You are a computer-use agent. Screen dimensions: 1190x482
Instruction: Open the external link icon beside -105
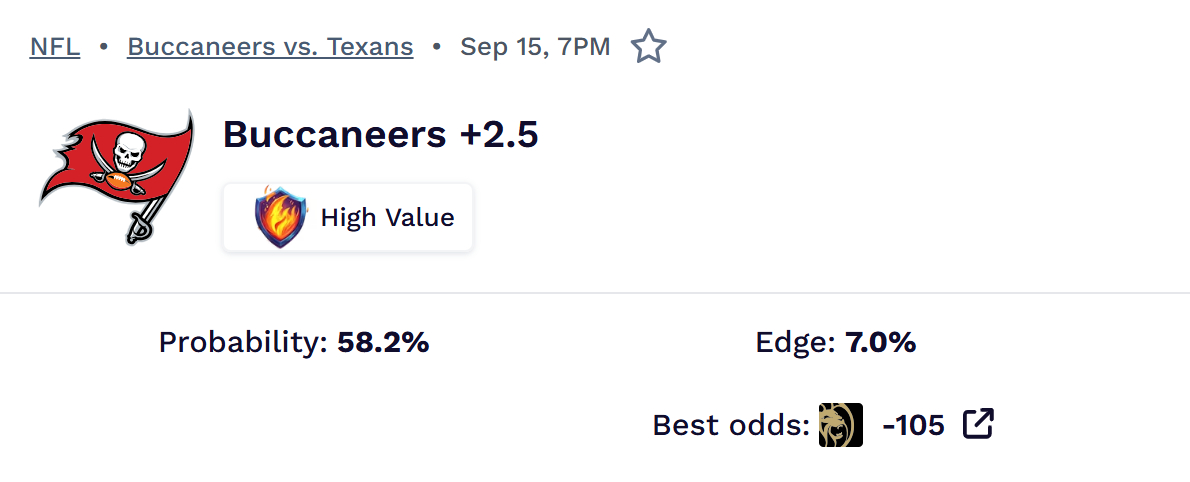(x=978, y=424)
